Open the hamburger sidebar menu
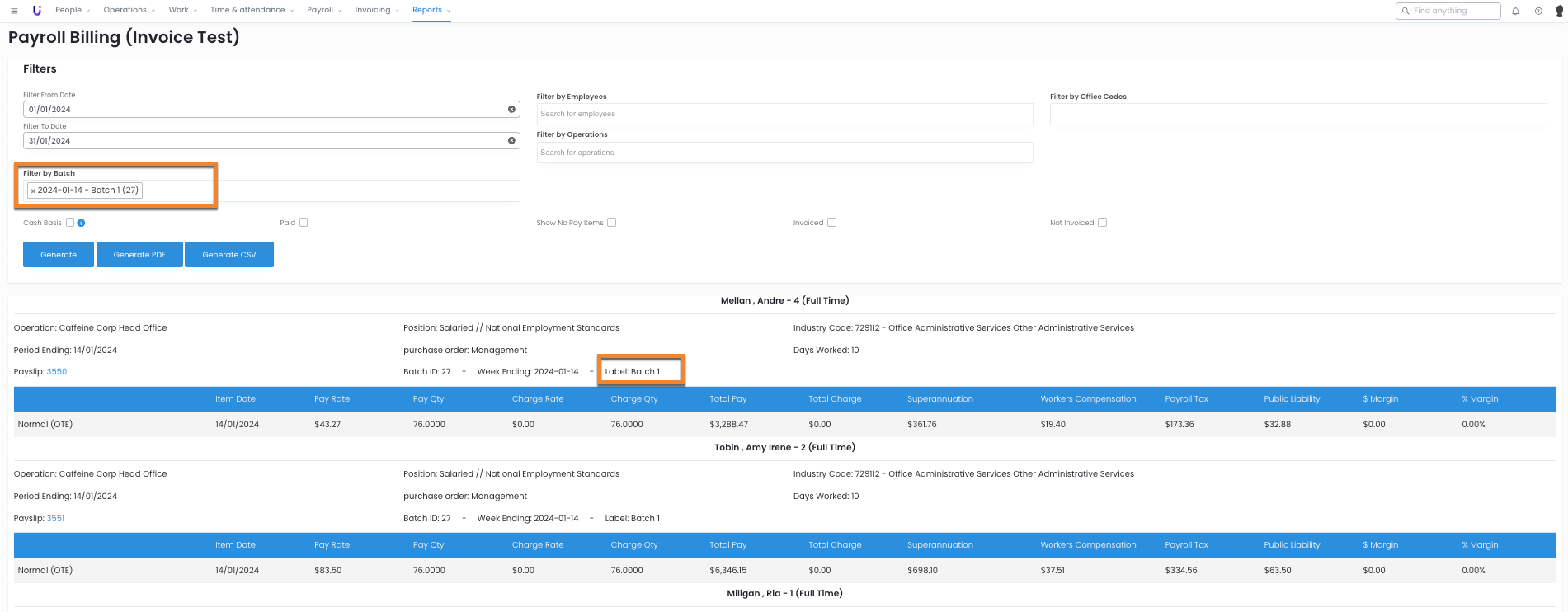1568x612 pixels. point(14,11)
